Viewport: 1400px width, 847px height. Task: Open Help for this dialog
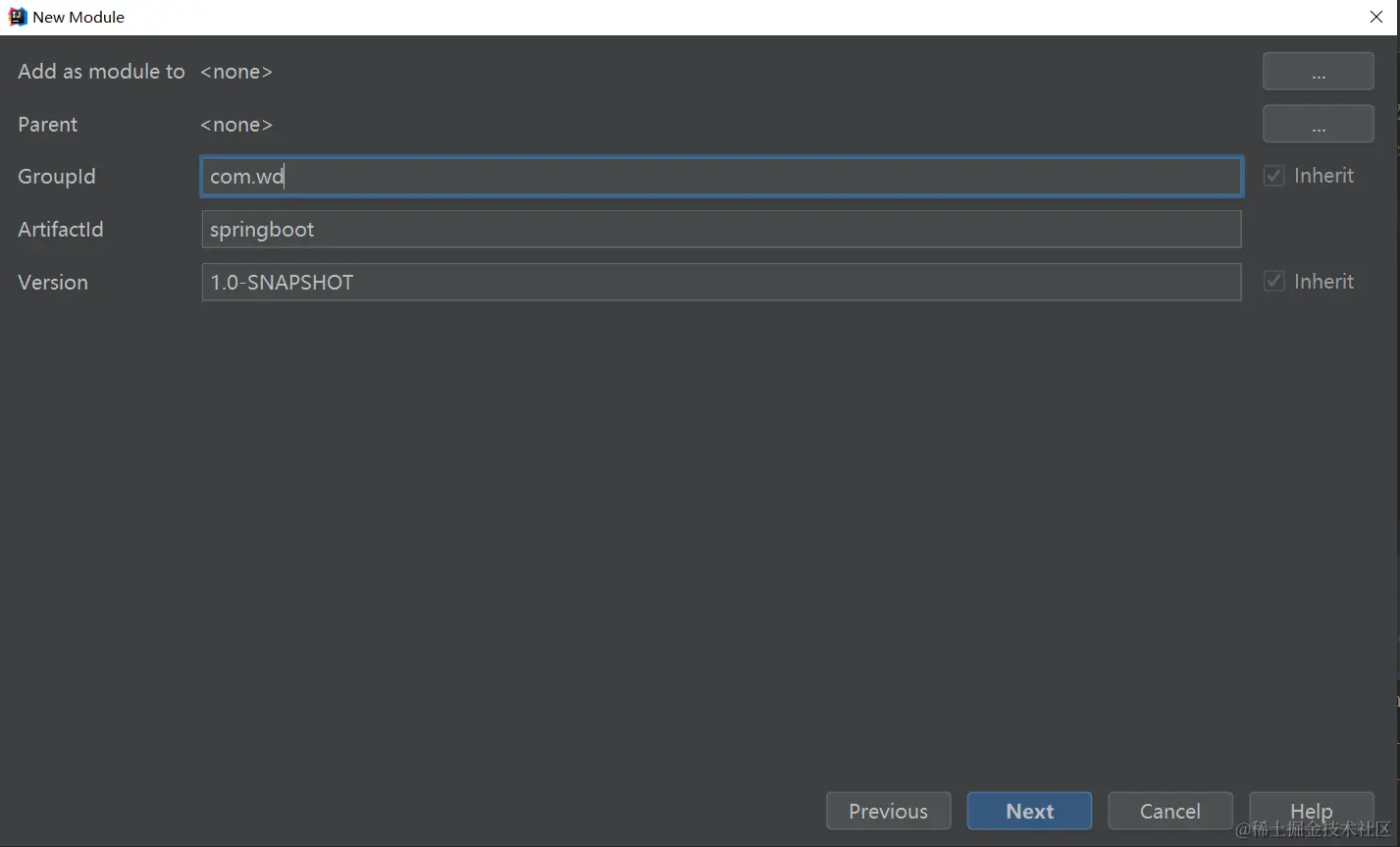[1311, 812]
